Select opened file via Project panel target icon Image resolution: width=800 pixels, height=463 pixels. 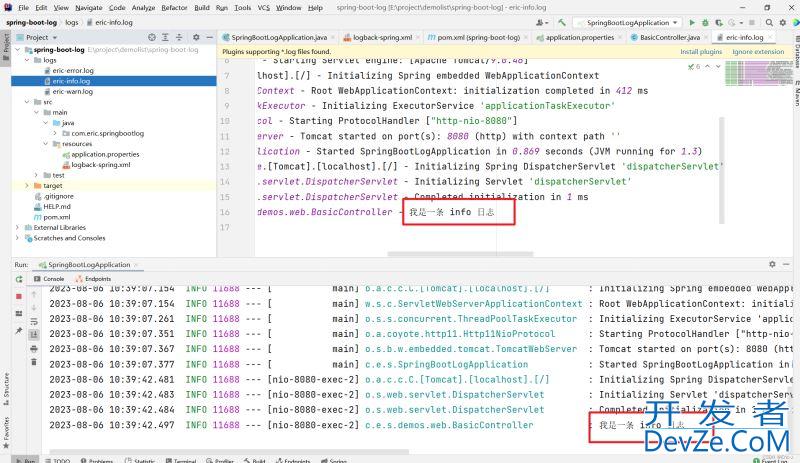(152, 37)
